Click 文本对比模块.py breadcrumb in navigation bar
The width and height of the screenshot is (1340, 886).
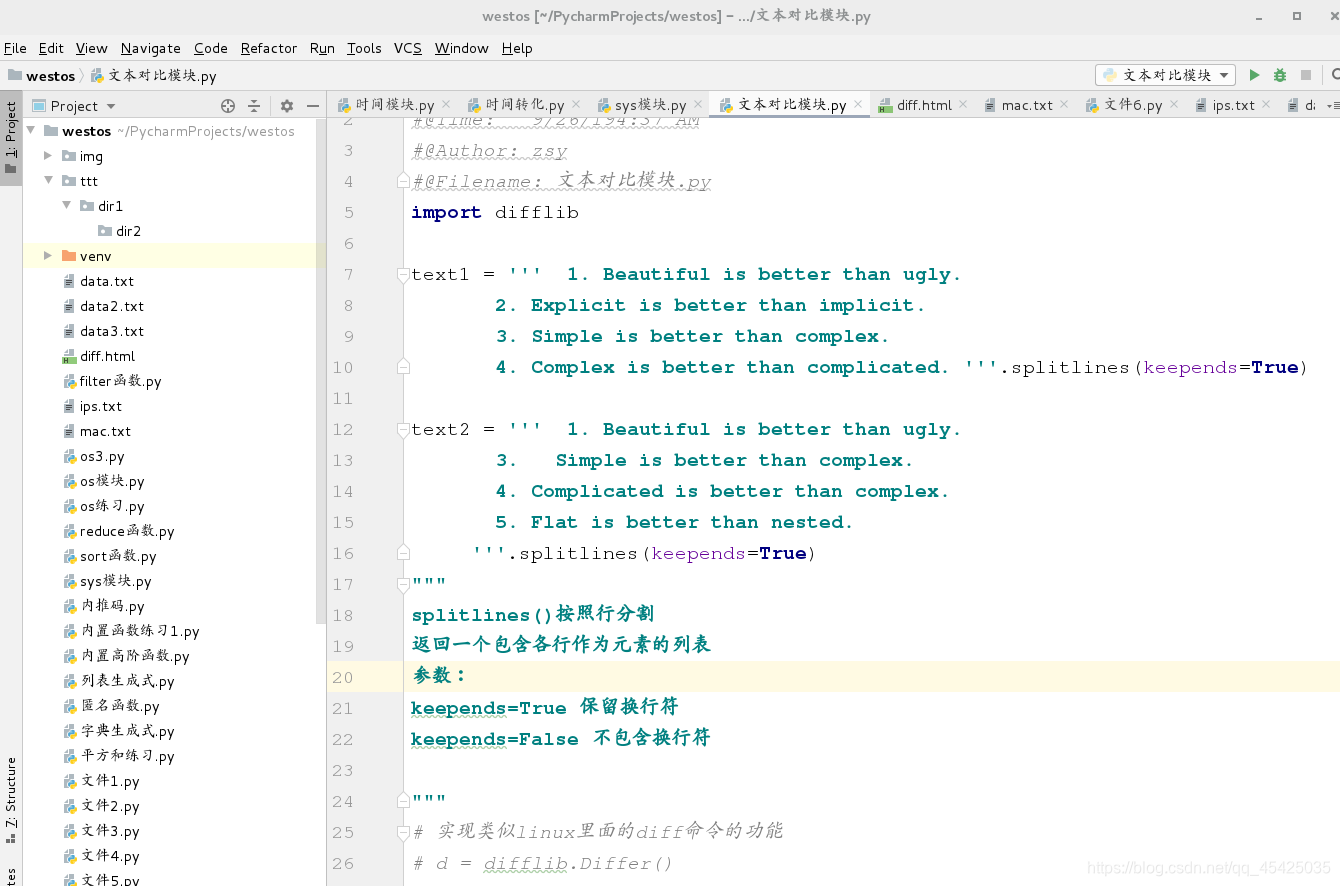(154, 75)
